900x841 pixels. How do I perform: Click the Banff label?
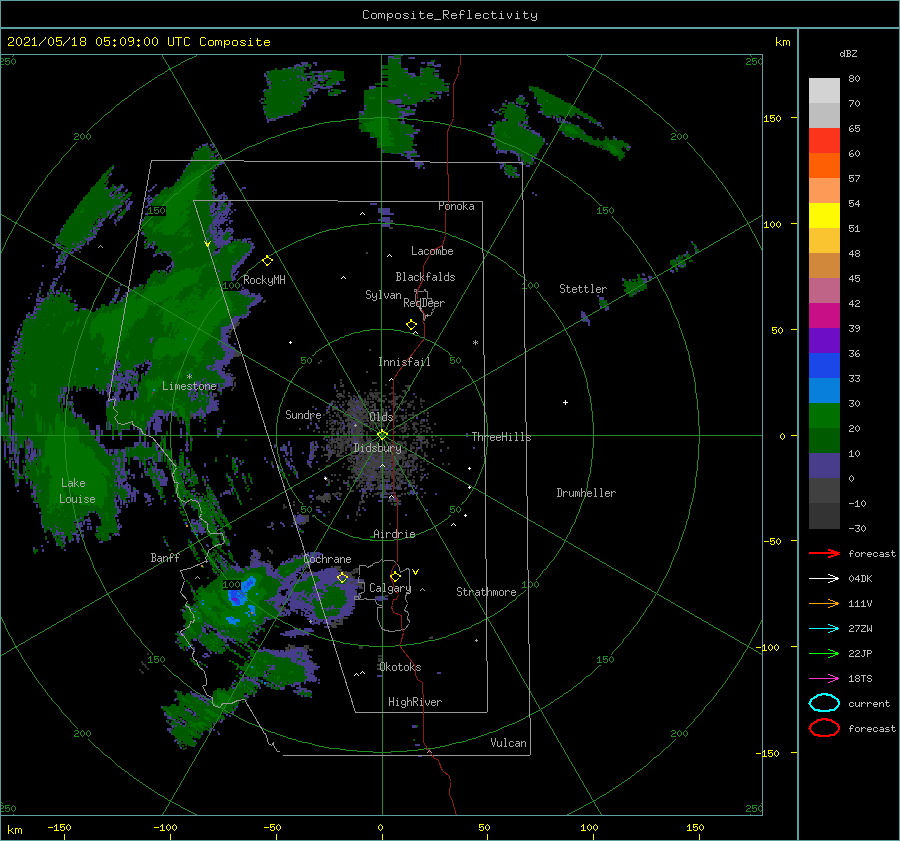165,558
